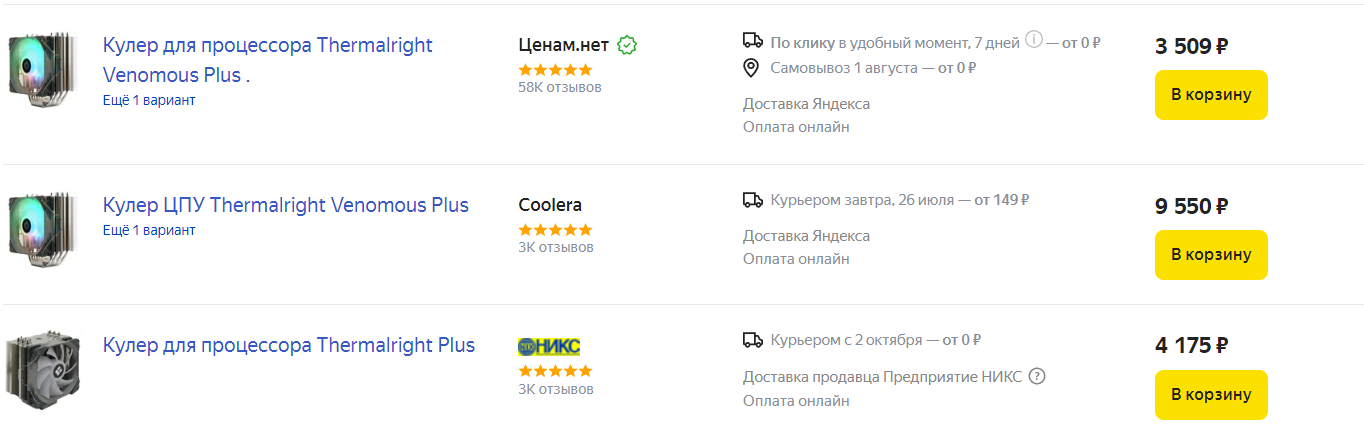The height and width of the screenshot is (443, 1364).
Task: Open "Кулер для процессора Thermalright Venomous Plus ." listing
Action: (267, 60)
